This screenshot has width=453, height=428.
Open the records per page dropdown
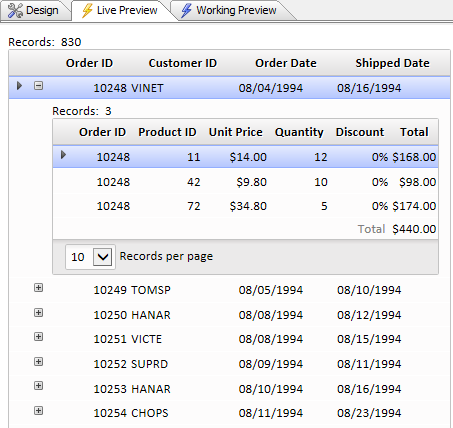[102, 257]
